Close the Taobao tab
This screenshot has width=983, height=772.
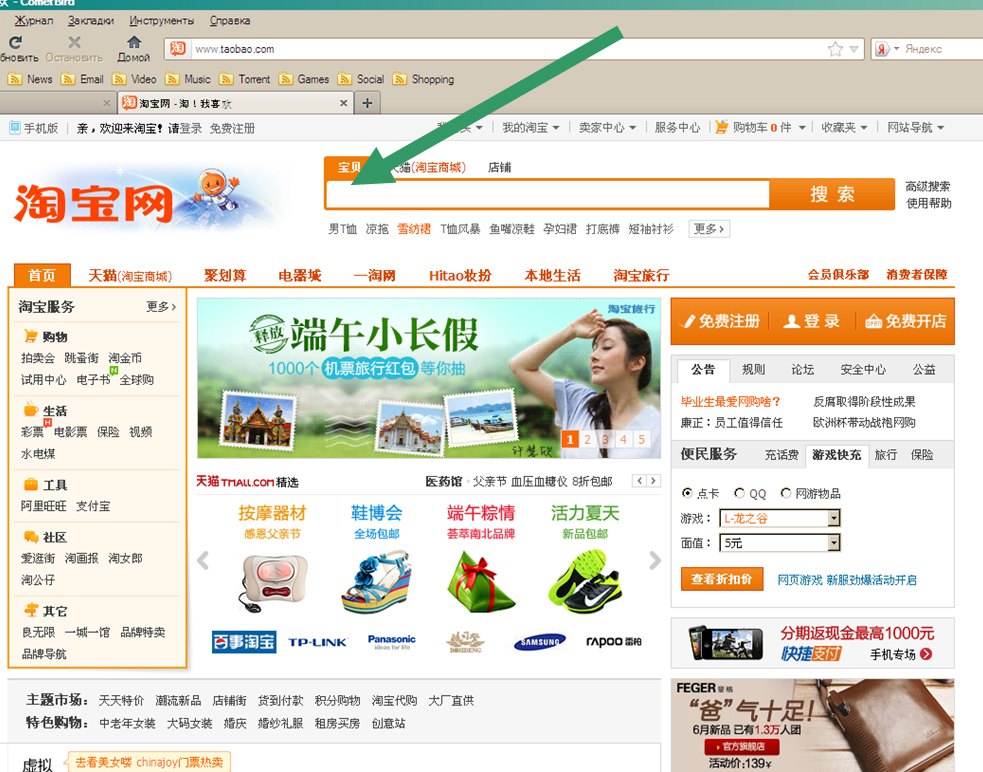click(x=344, y=103)
